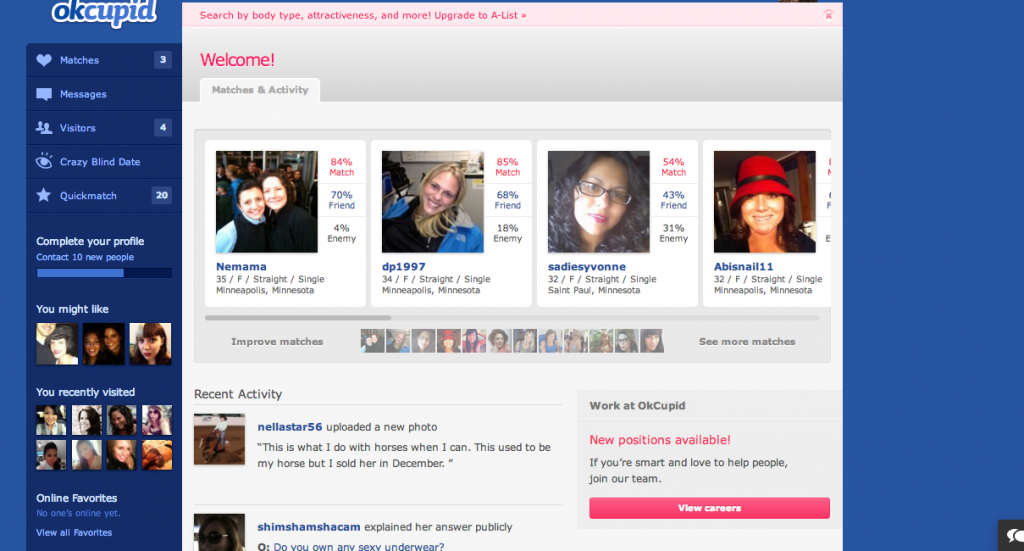Click the Quickmatch count badge showing 20
This screenshot has height=551, width=1024.
tap(161, 195)
